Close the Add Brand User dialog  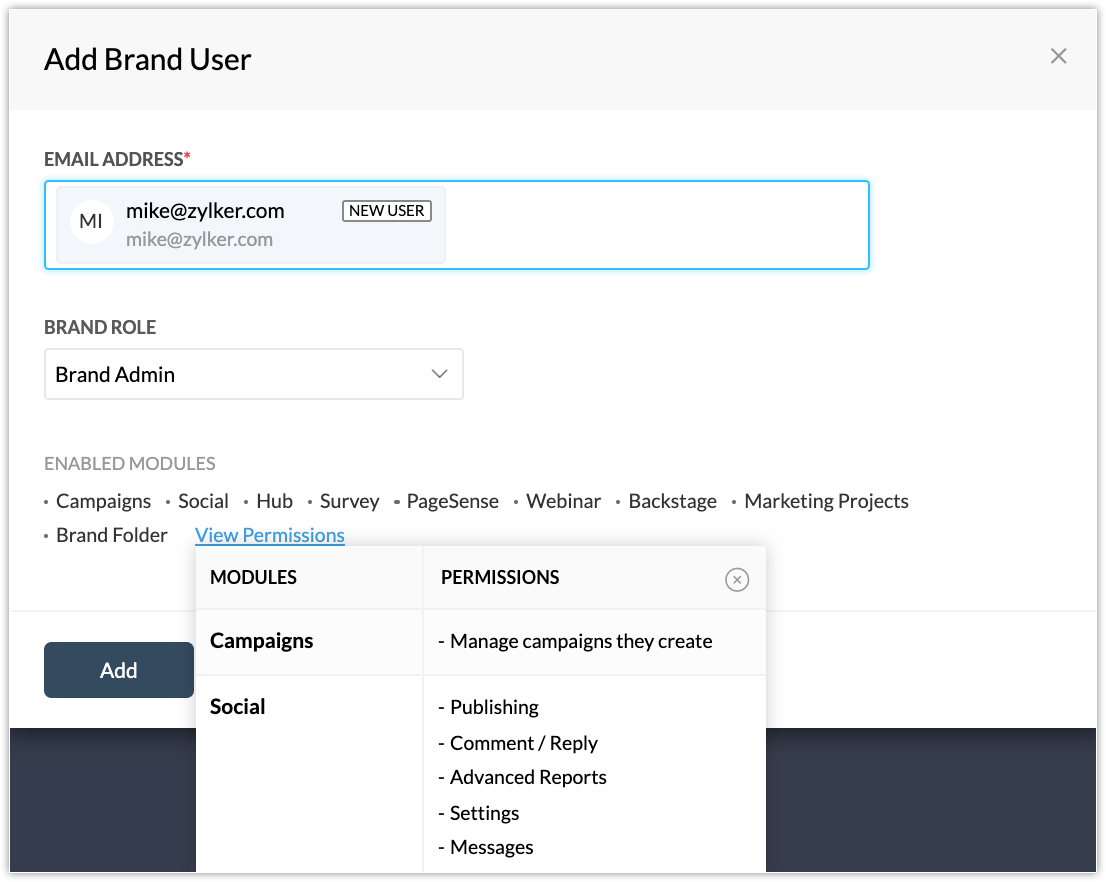click(x=1058, y=57)
